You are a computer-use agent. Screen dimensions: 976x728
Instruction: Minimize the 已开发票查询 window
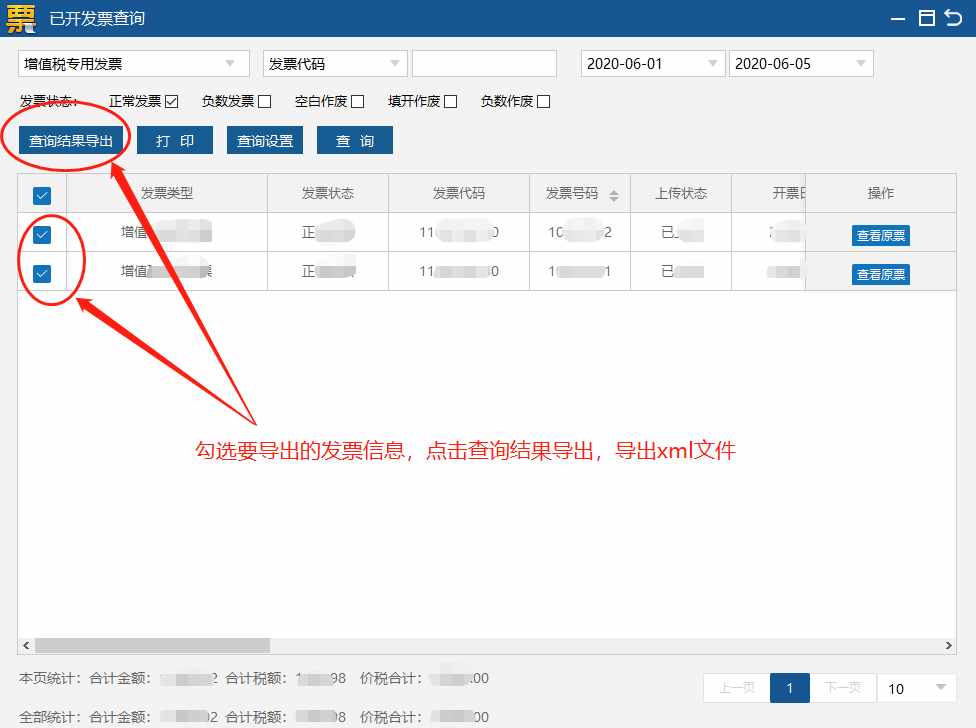tap(898, 19)
